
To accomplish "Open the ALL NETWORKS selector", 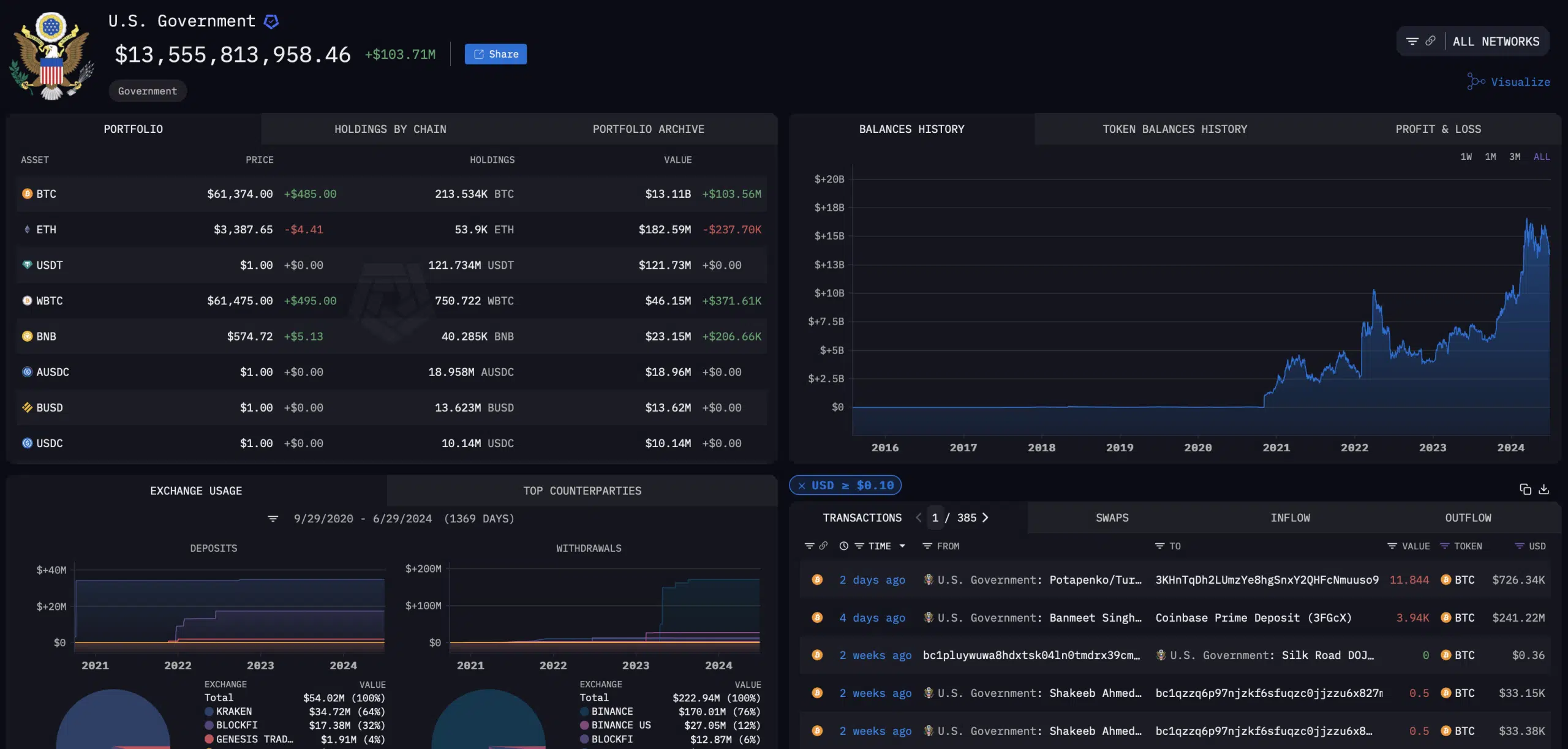I will coord(1496,42).
